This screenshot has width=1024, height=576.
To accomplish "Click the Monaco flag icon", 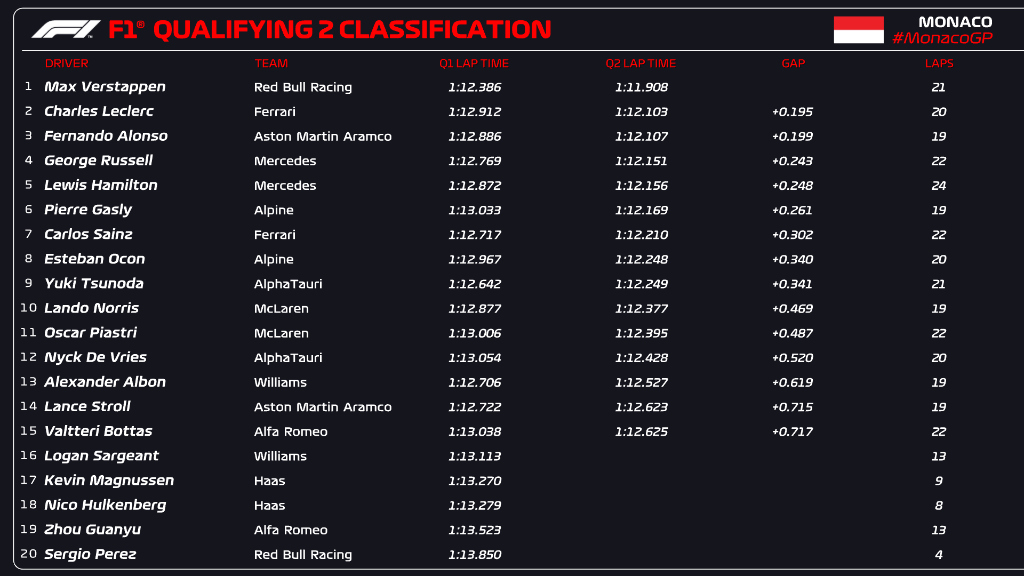I will coord(858,30).
